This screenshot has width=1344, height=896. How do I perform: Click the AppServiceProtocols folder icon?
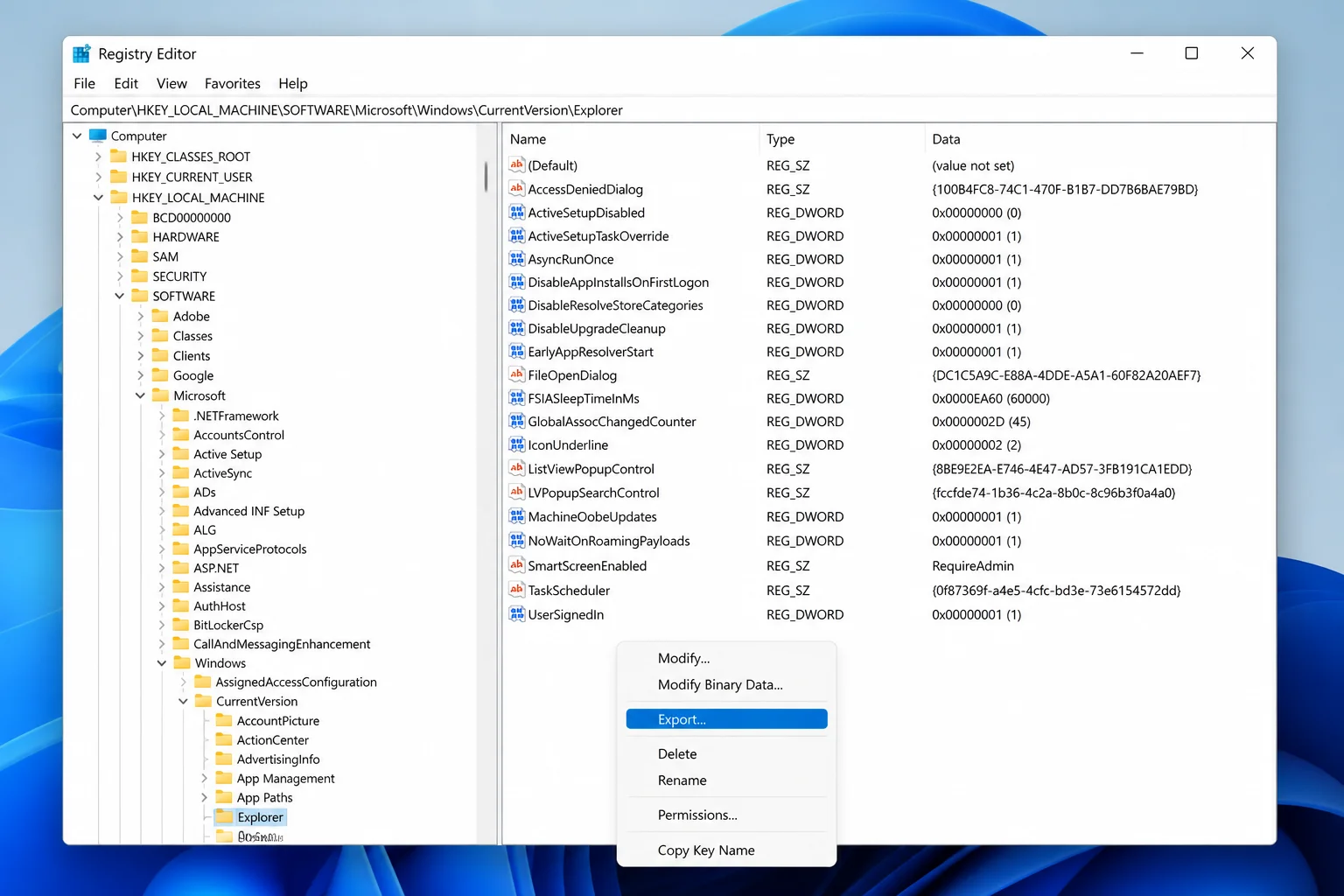[x=181, y=549]
